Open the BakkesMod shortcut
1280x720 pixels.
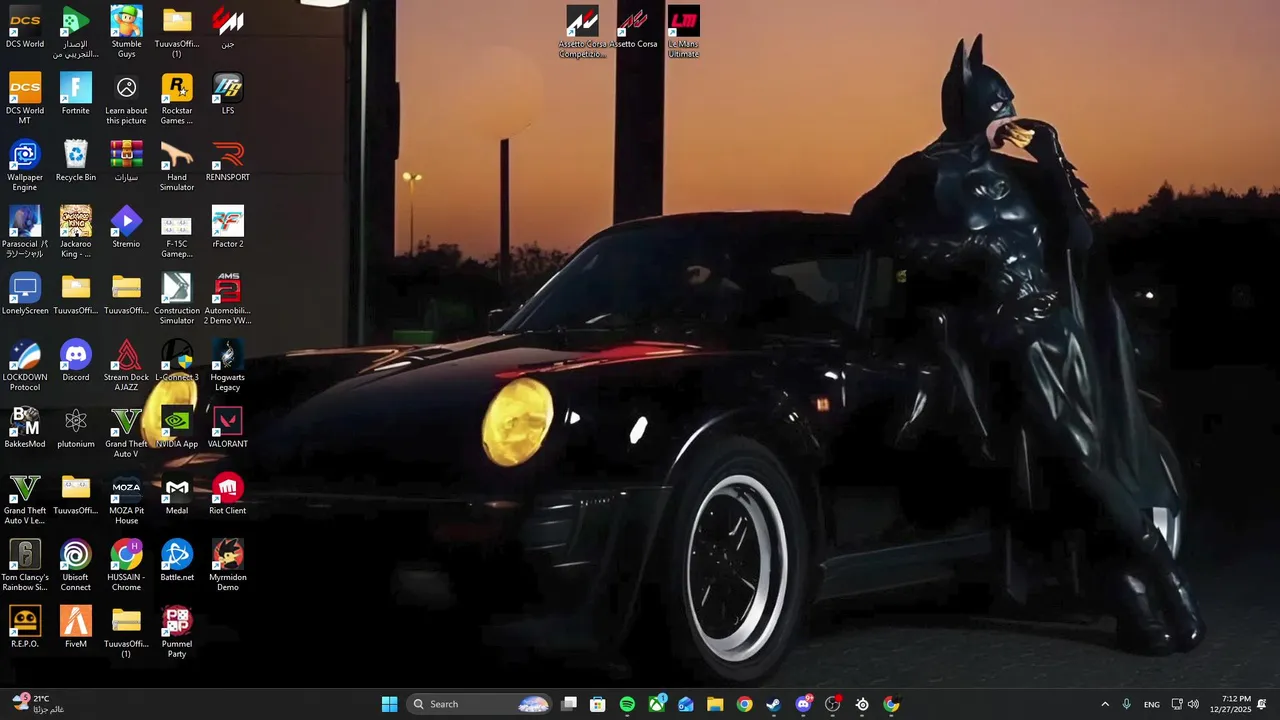[25, 427]
